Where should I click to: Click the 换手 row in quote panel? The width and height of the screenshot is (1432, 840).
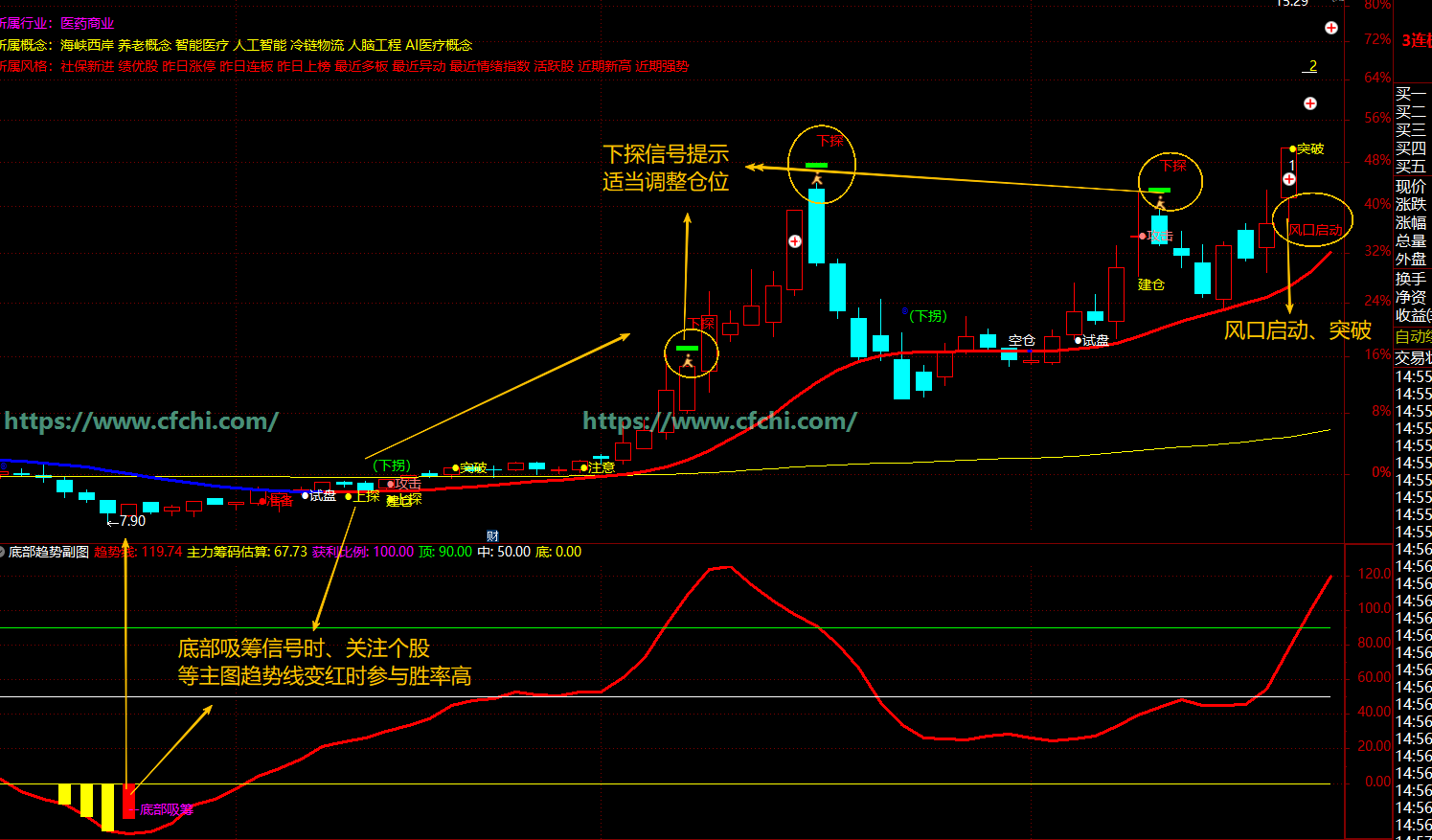[x=1411, y=279]
